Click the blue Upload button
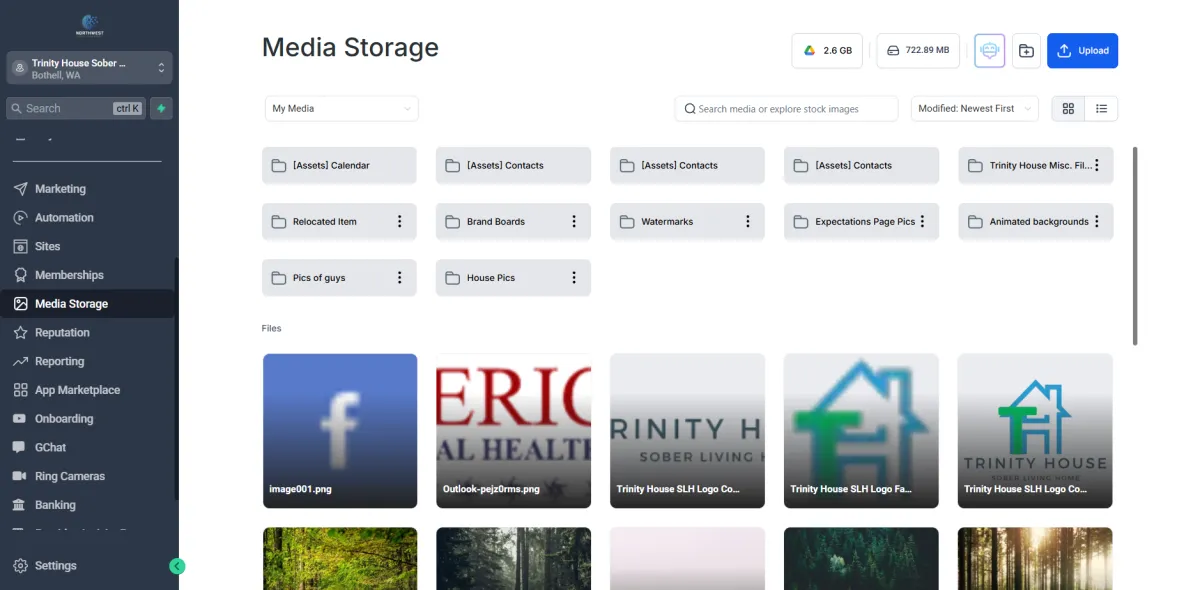This screenshot has width=1200, height=590. pos(1082,51)
